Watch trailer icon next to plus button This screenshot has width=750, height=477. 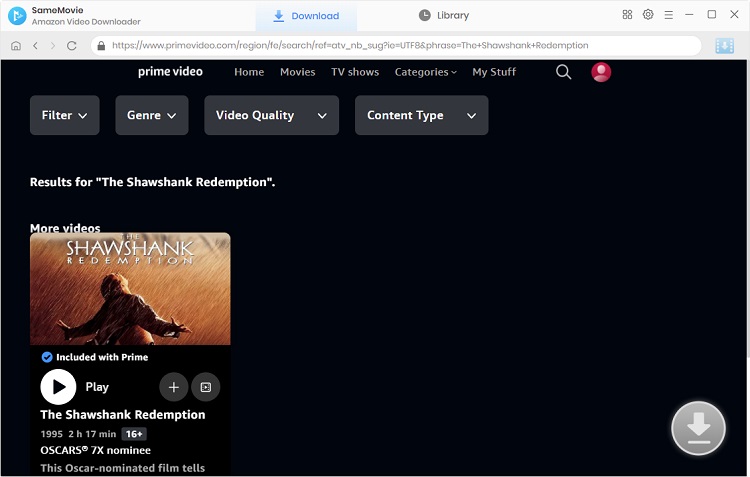point(206,387)
